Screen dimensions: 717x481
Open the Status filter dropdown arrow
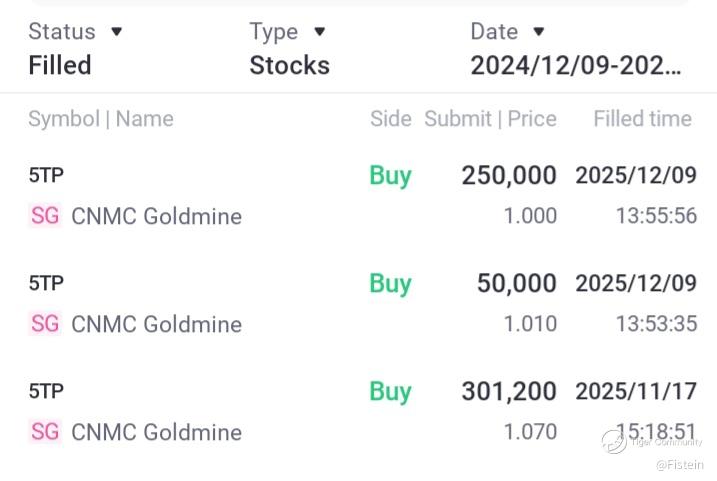click(x=117, y=32)
